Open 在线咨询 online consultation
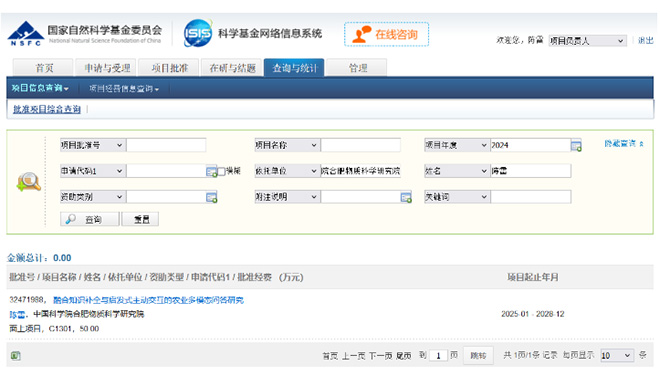 [386, 34]
